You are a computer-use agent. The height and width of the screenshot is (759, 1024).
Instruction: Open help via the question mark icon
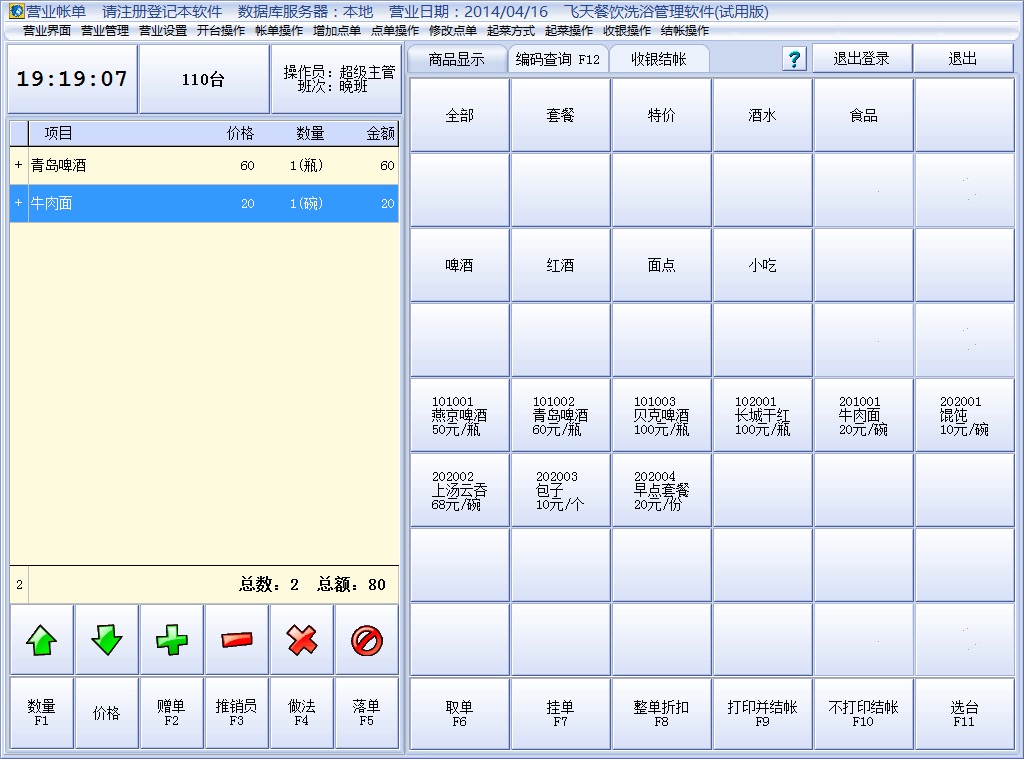click(794, 59)
